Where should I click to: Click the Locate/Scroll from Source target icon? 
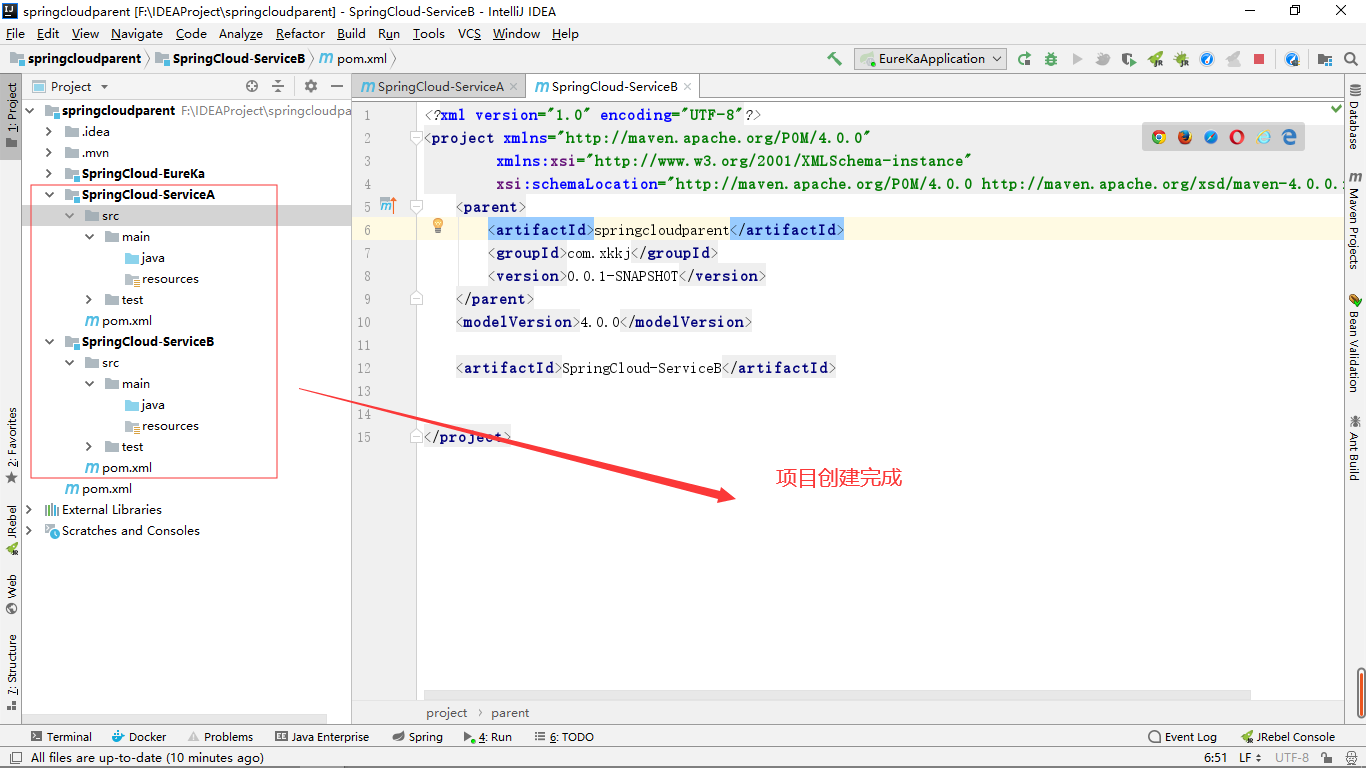click(x=252, y=87)
